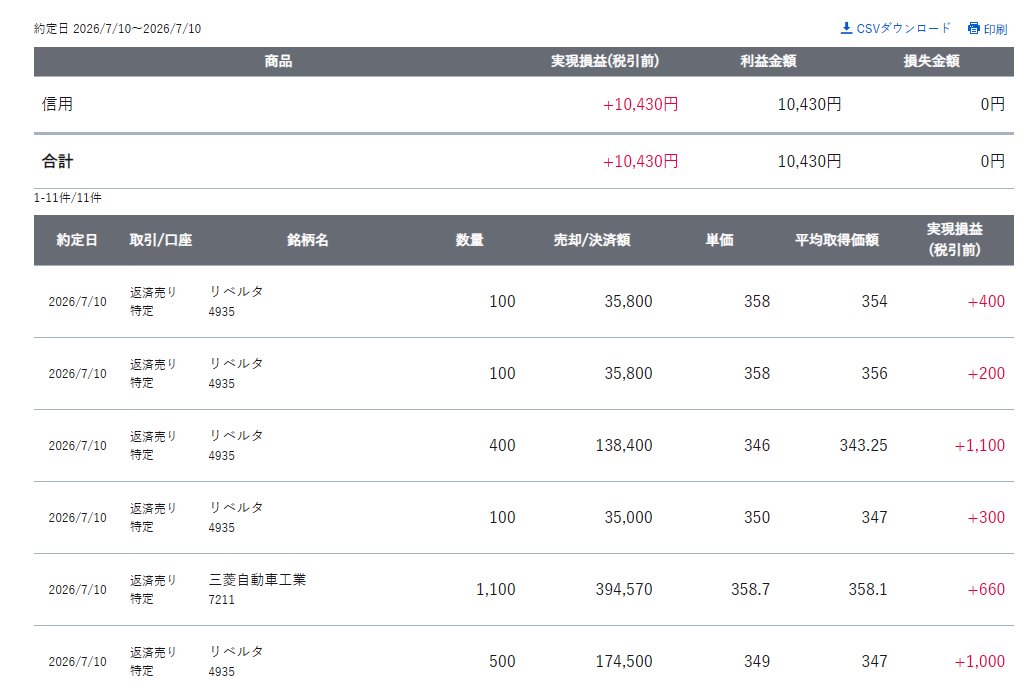The image size is (1031, 695).
Task: Click the 343.25 average acquisition price
Action: [x=863, y=445]
